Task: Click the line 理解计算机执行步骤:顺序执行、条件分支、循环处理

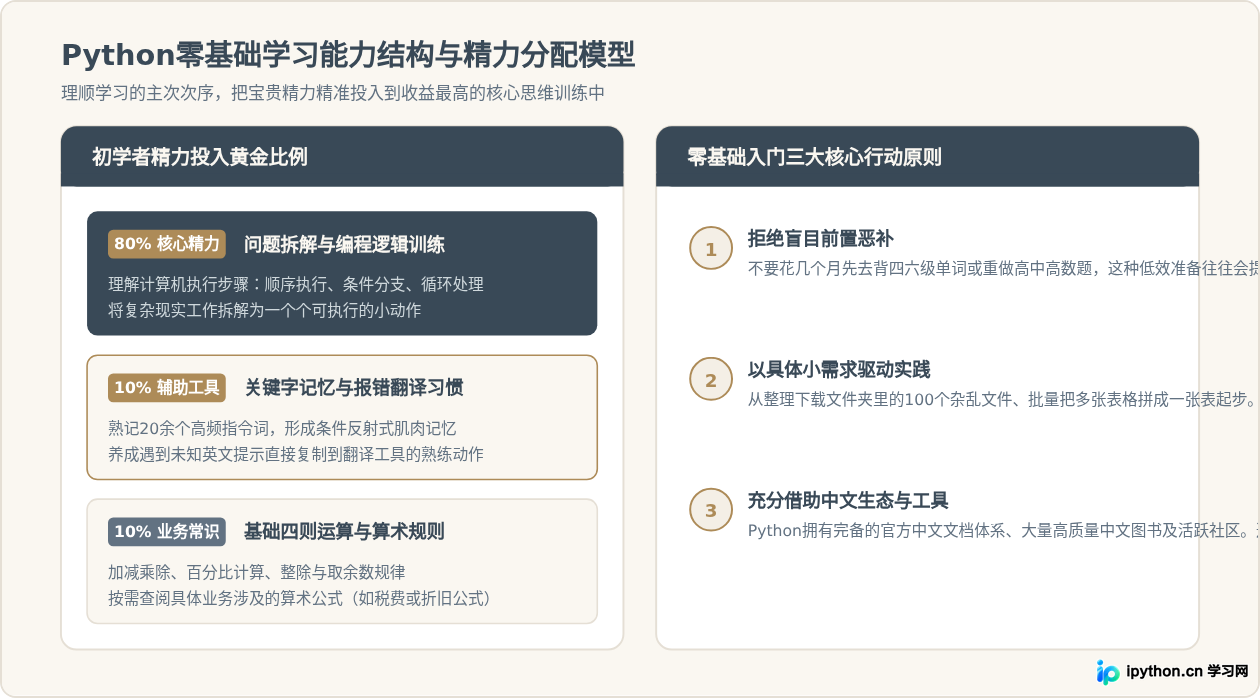Action: click(296, 284)
